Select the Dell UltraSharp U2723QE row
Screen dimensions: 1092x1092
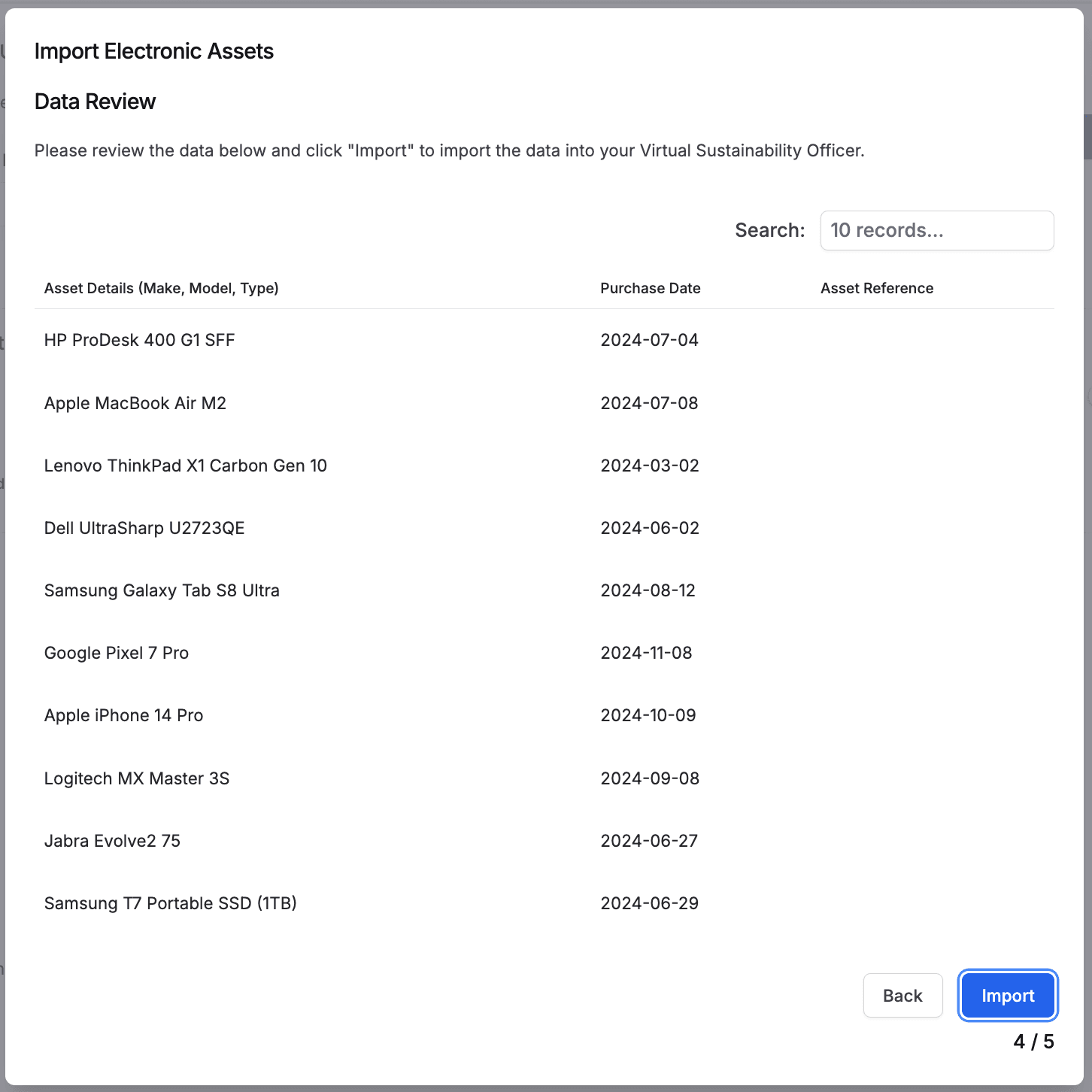point(144,528)
